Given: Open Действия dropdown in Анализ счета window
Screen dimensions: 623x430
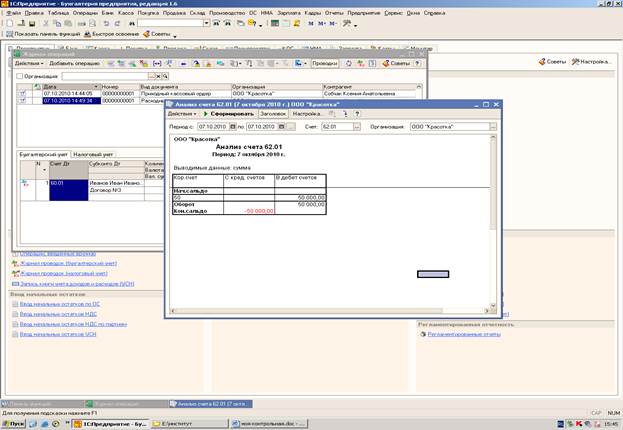Looking at the screenshot, I should (x=182, y=114).
